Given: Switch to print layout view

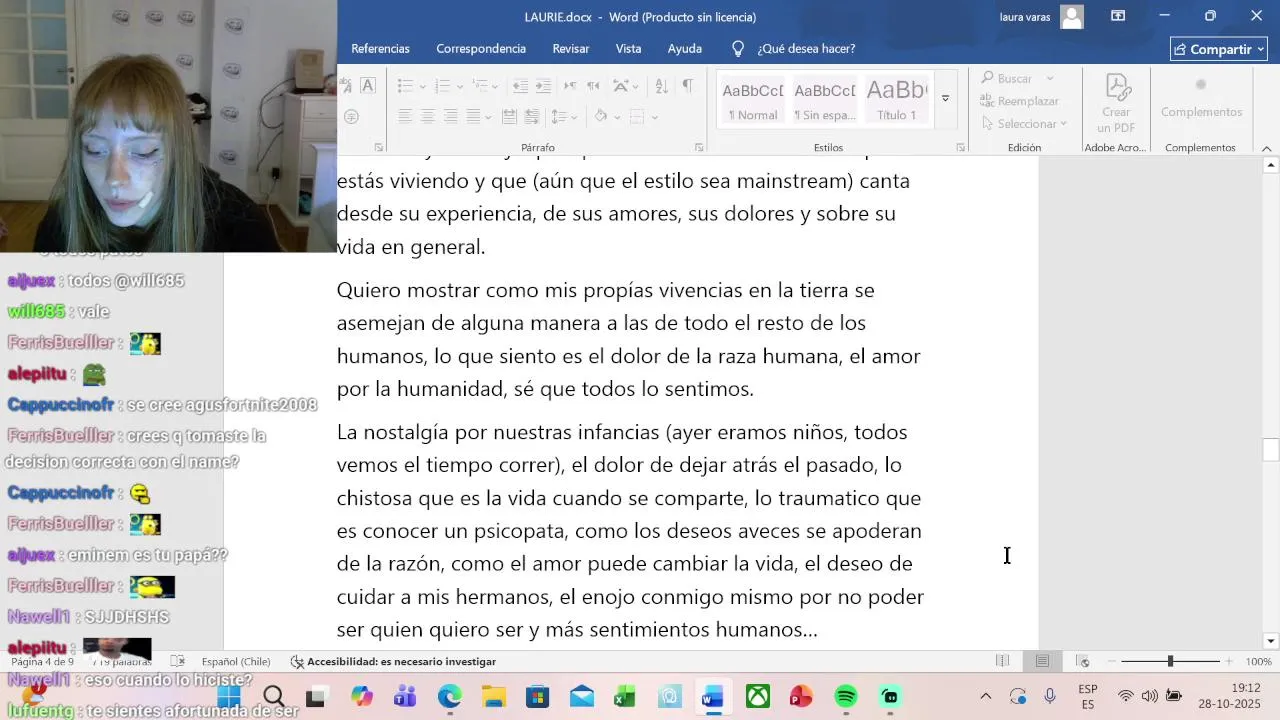Looking at the screenshot, I should tap(1042, 661).
